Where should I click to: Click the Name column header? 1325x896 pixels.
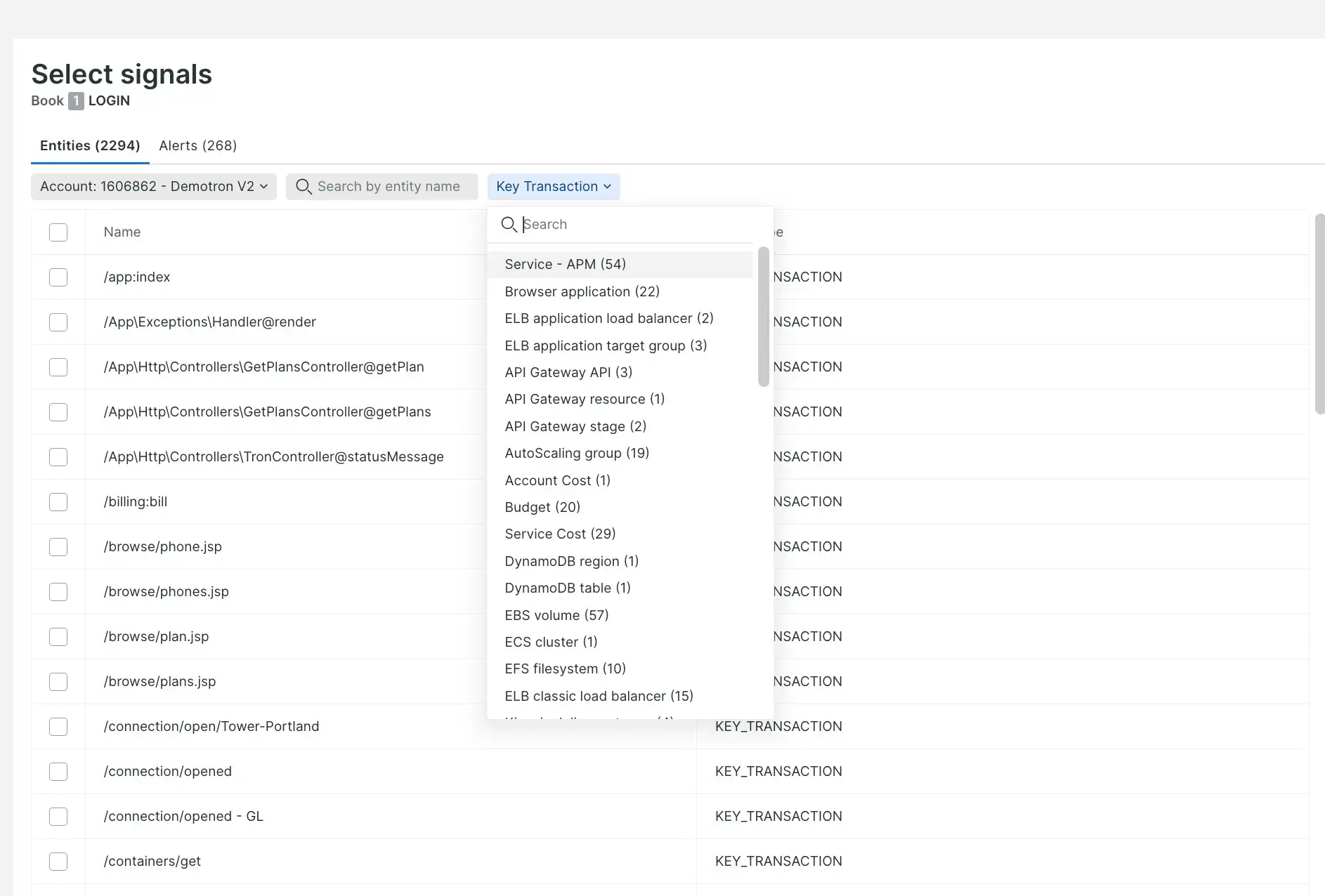pos(122,232)
